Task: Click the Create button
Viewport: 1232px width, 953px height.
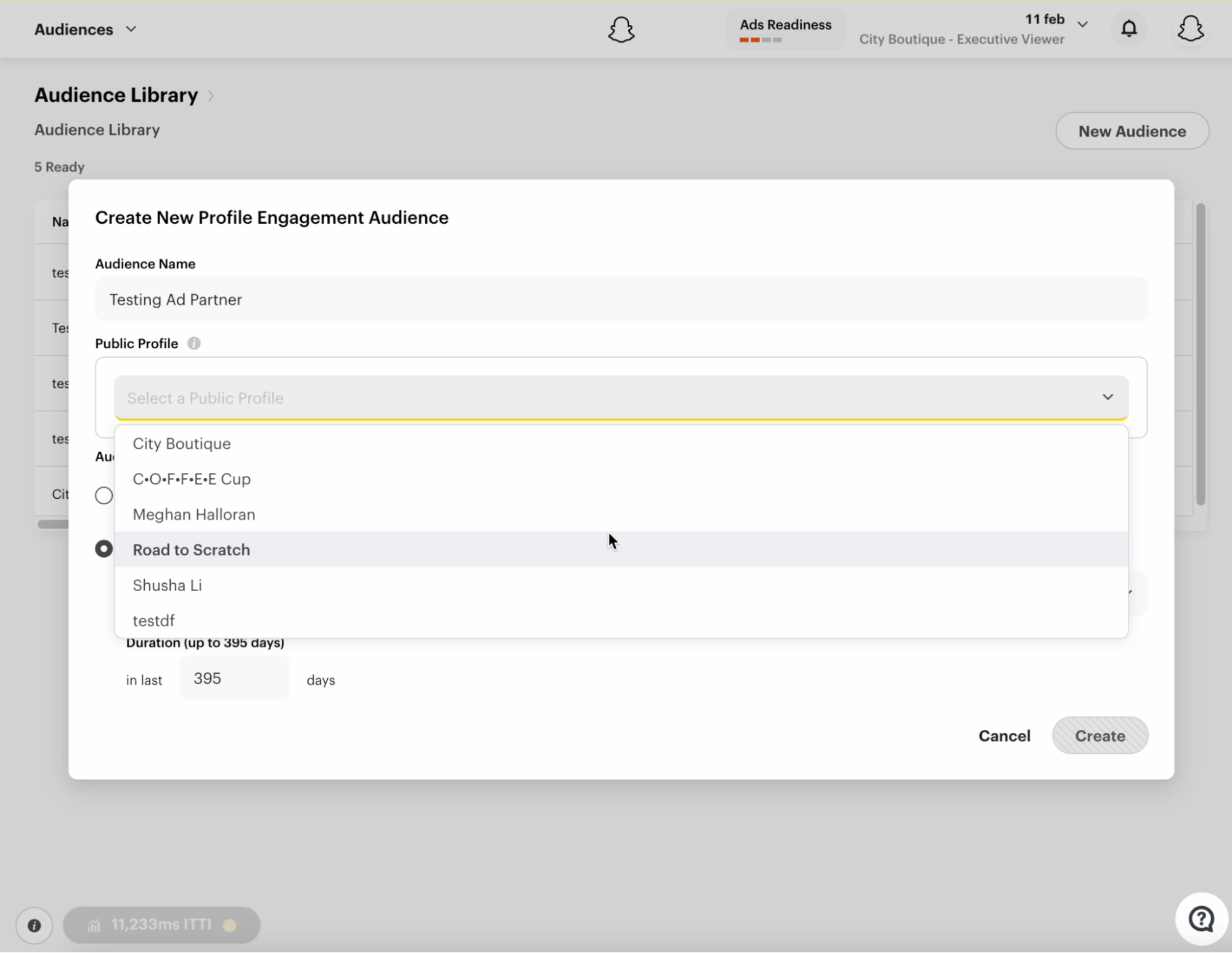Action: pyautogui.click(x=1099, y=735)
